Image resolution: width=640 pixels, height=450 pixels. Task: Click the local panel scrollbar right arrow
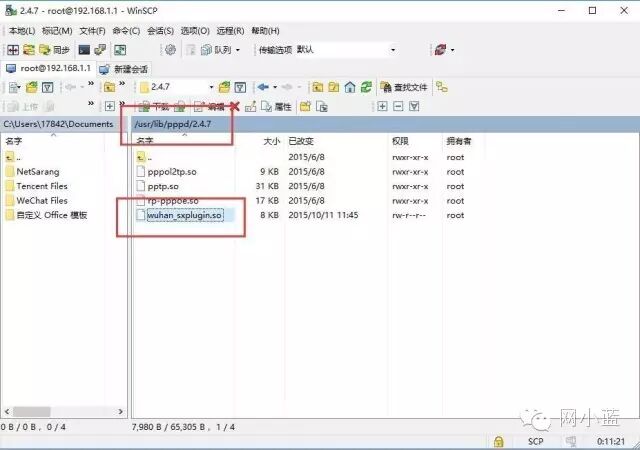(120, 412)
